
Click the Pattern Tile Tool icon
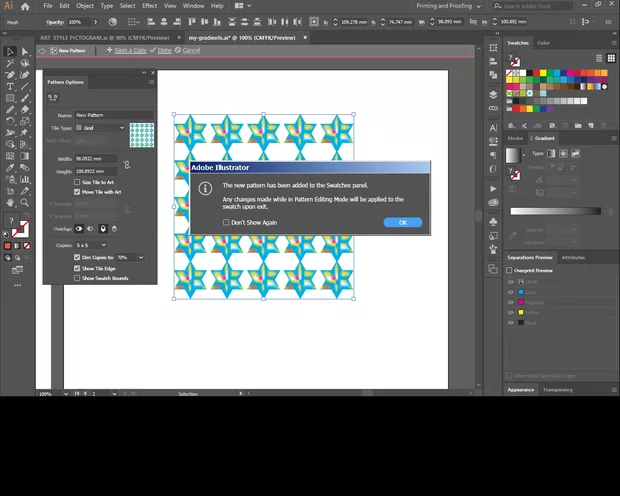point(53,97)
